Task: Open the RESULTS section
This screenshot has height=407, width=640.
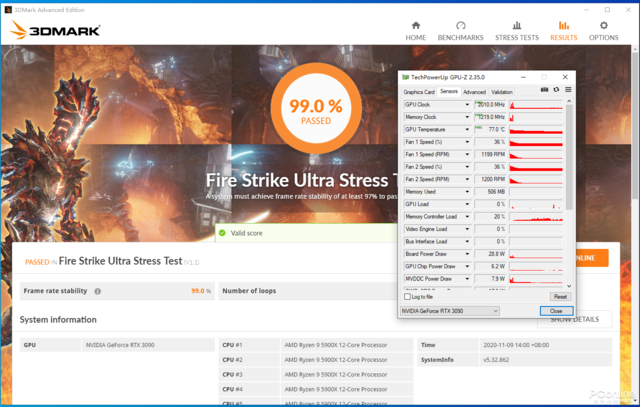Action: point(564,31)
